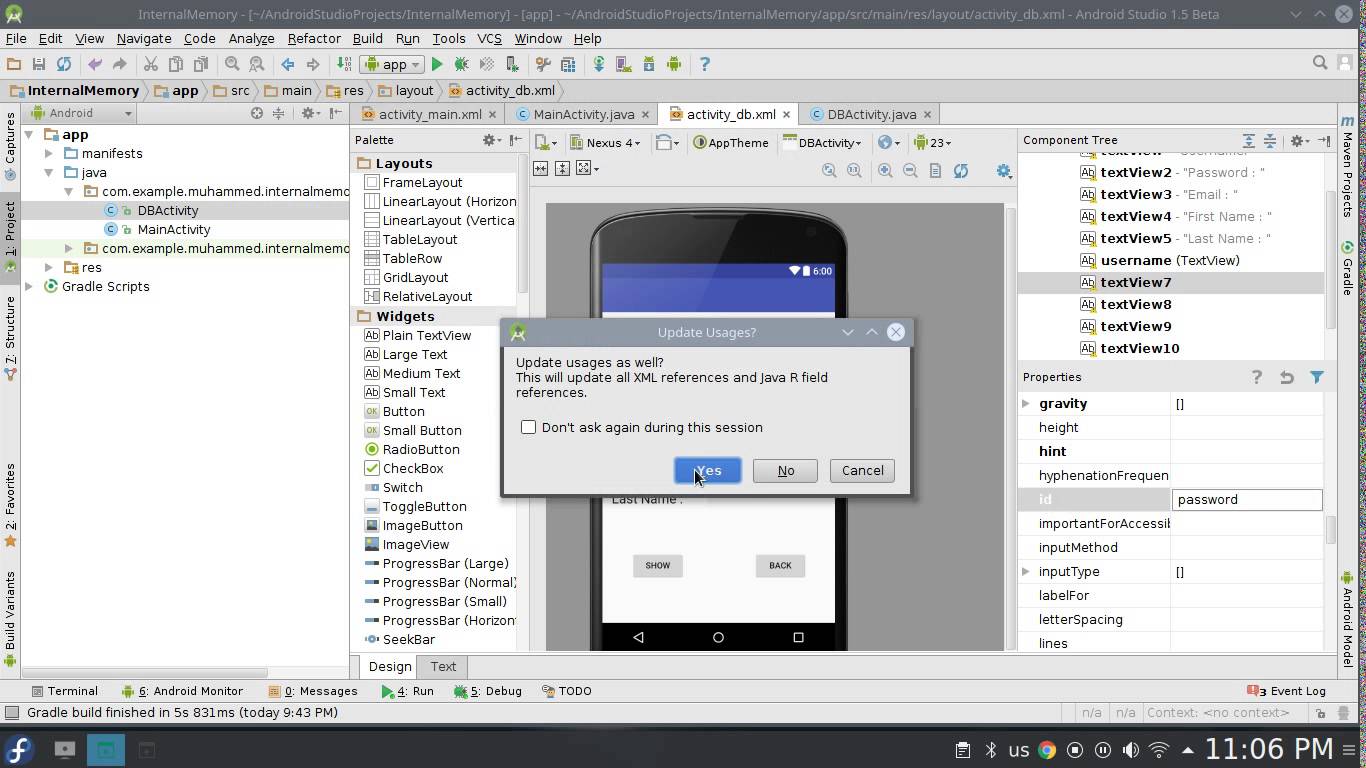Viewport: 1366px width, 768px height.
Task: Cancel the Update Usages dialog
Action: (x=861, y=470)
